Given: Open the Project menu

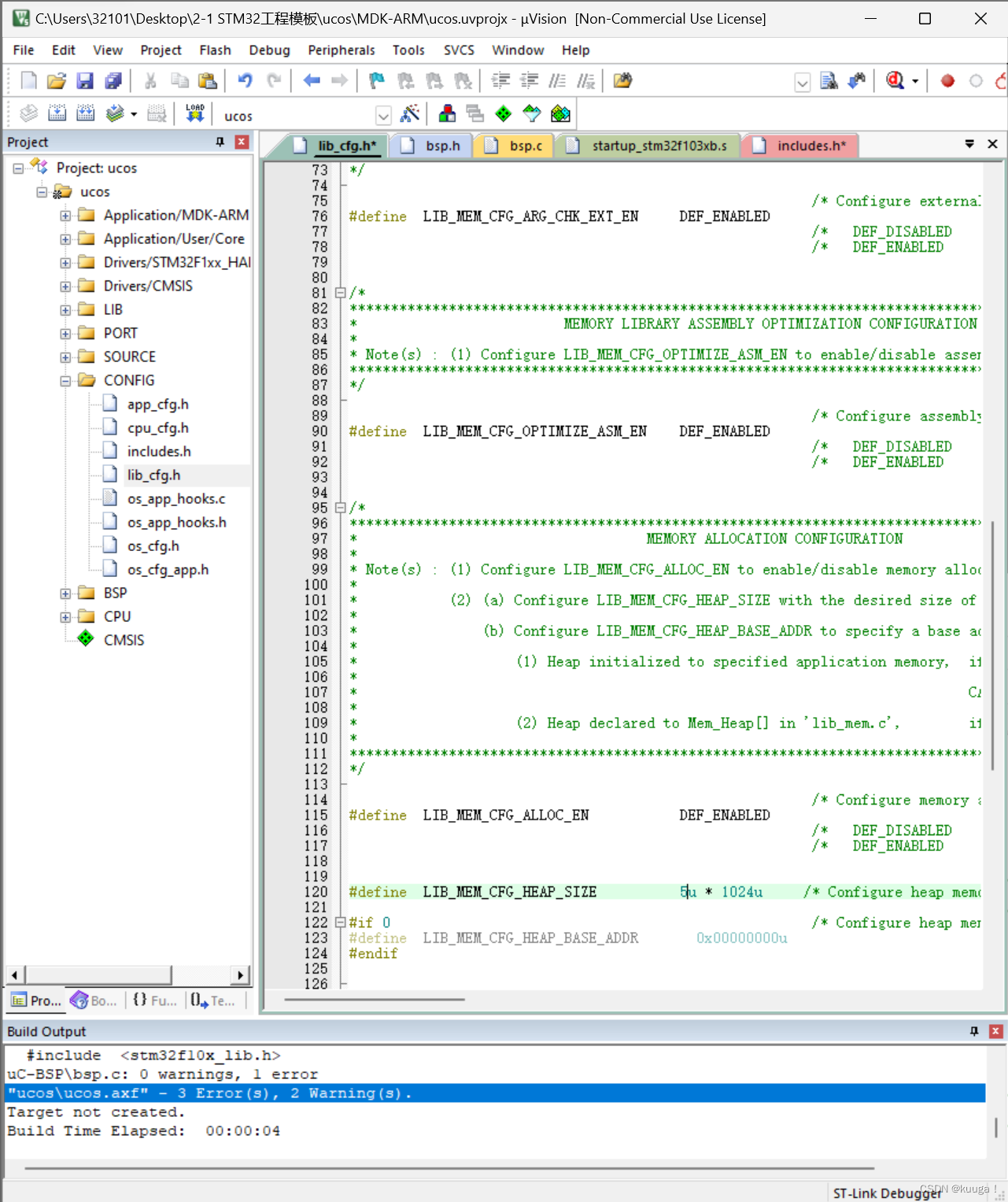Looking at the screenshot, I should point(161,50).
